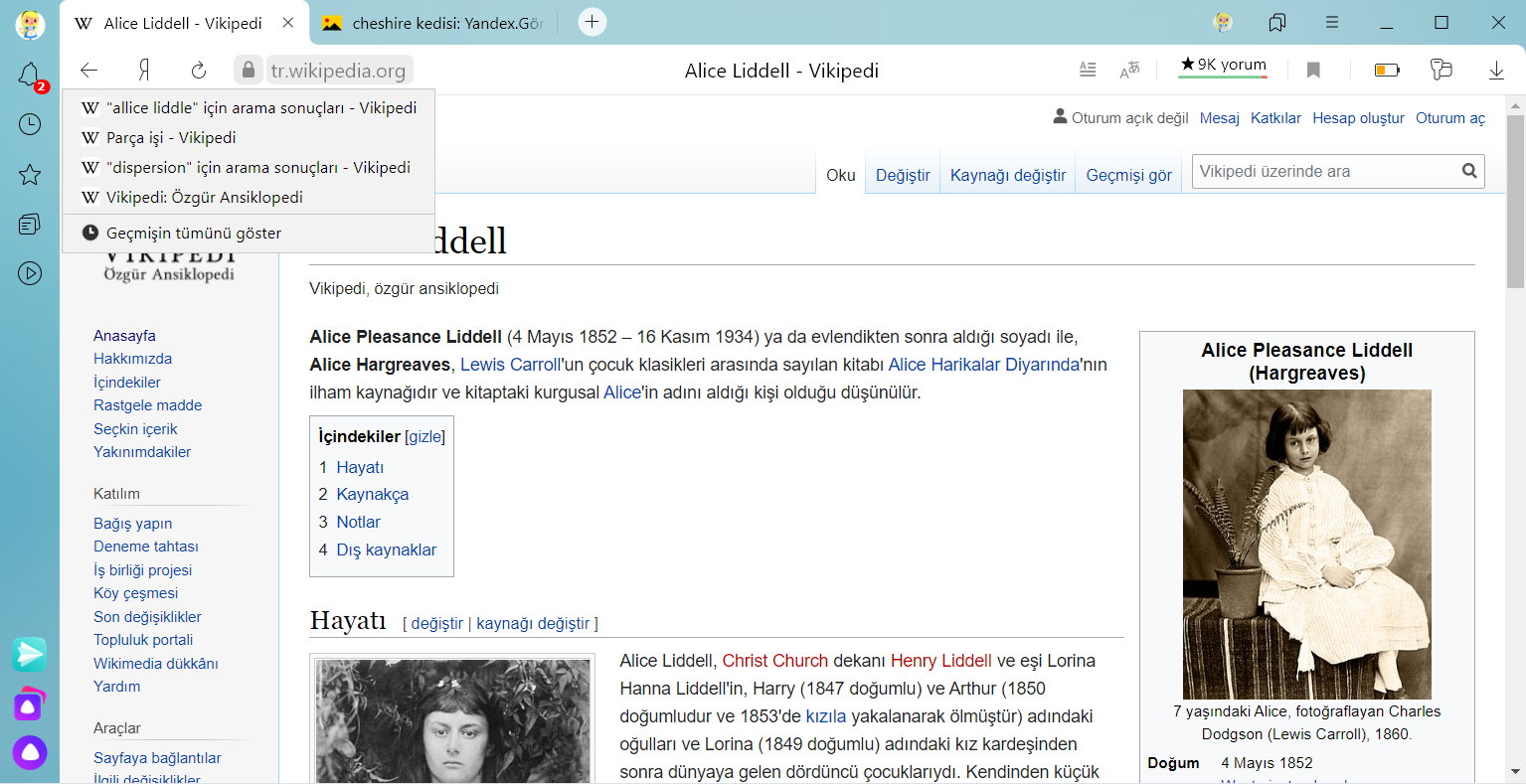Edit Hayatı section via değiştir link
This screenshot has height=784, width=1526.
436,623
